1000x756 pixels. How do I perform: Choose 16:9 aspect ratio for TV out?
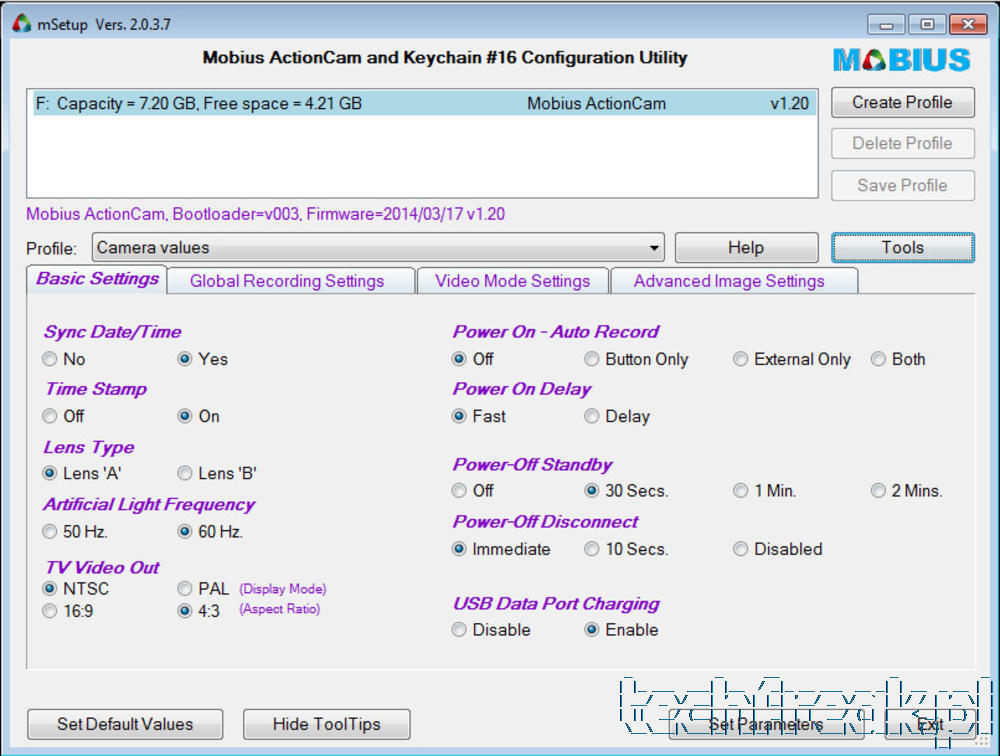[50, 611]
